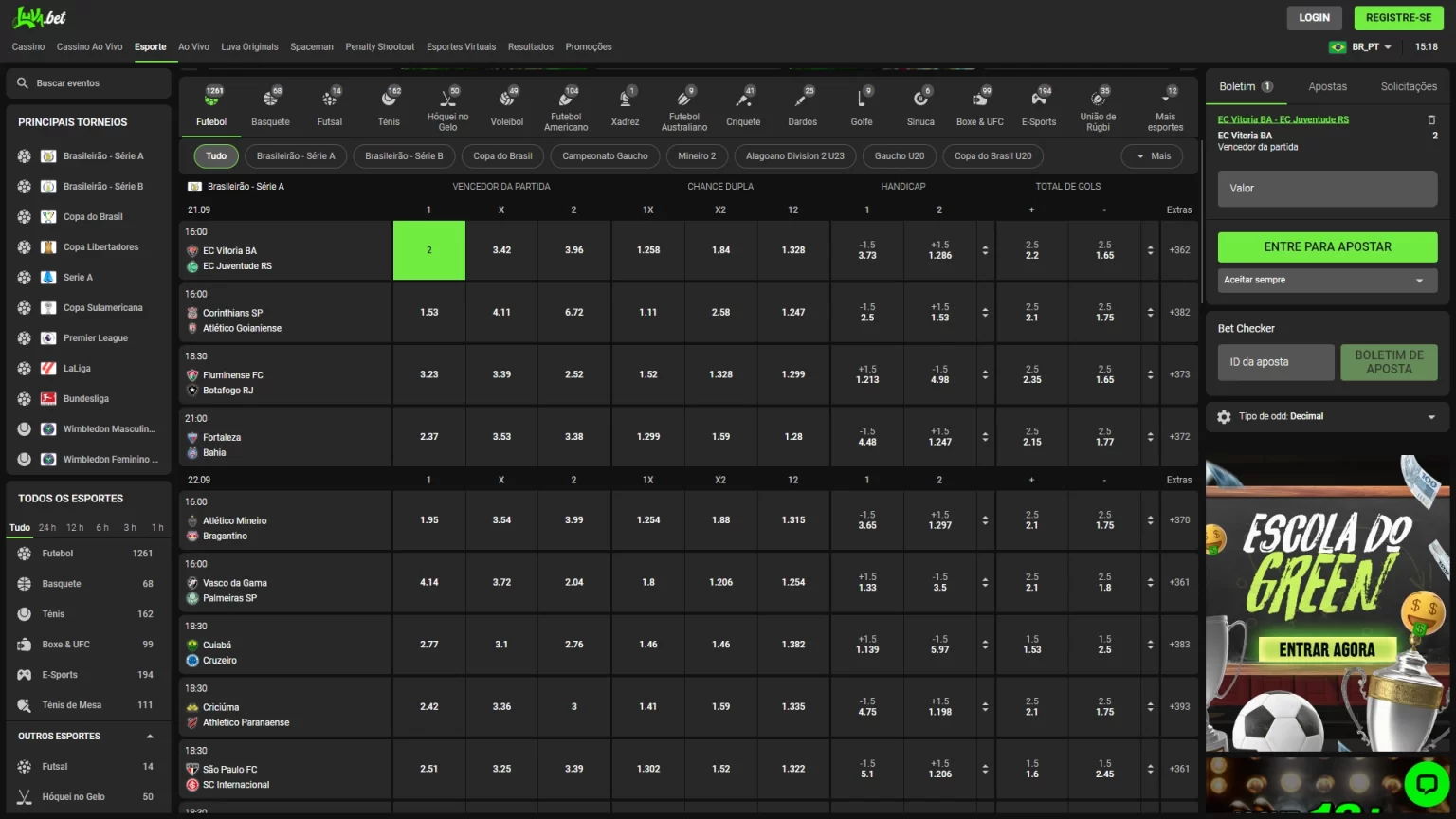Switch to the Apostas tab

[1327, 86]
